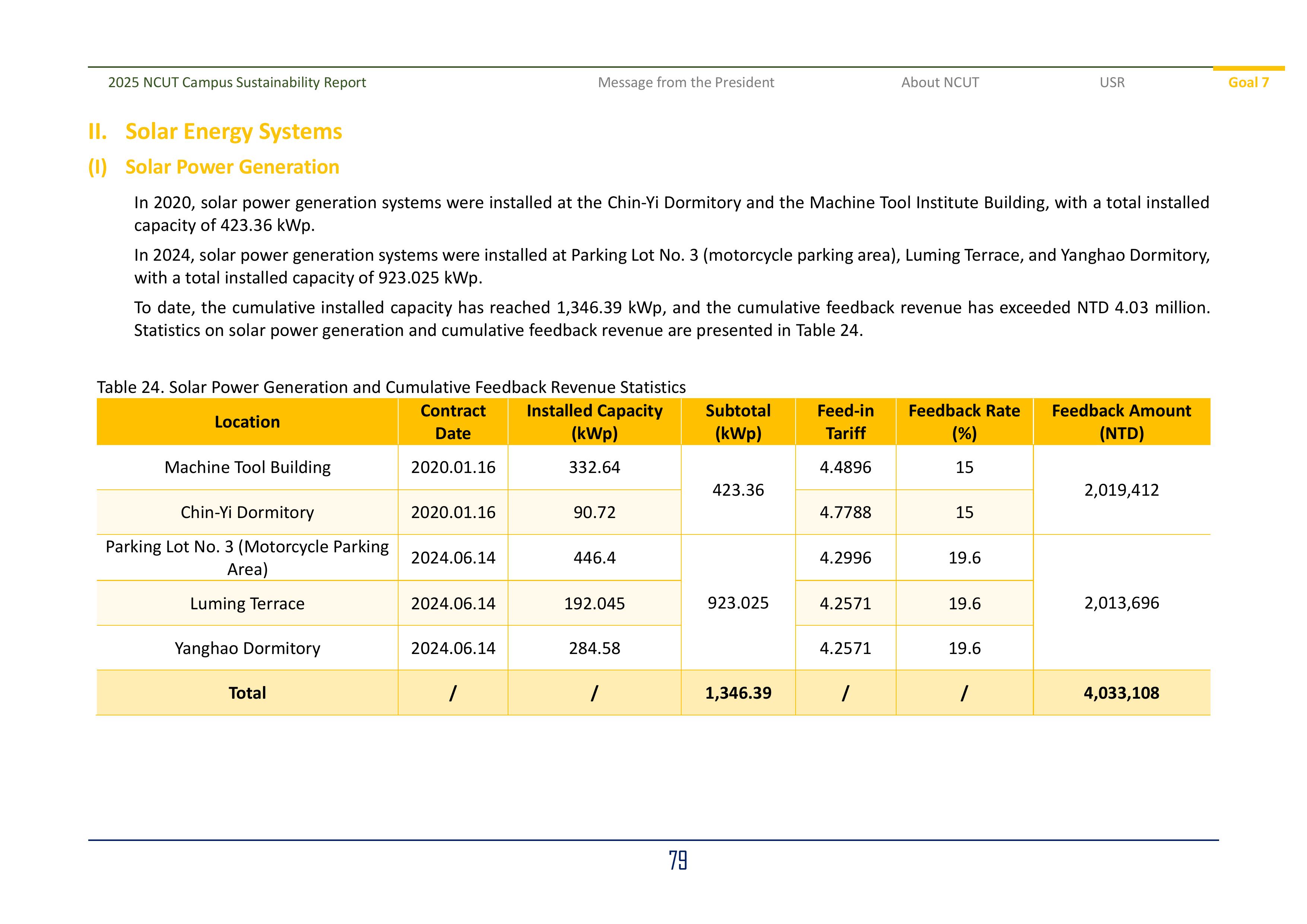Select the Location column header
Viewport: 1307px width, 924px height.
247,422
